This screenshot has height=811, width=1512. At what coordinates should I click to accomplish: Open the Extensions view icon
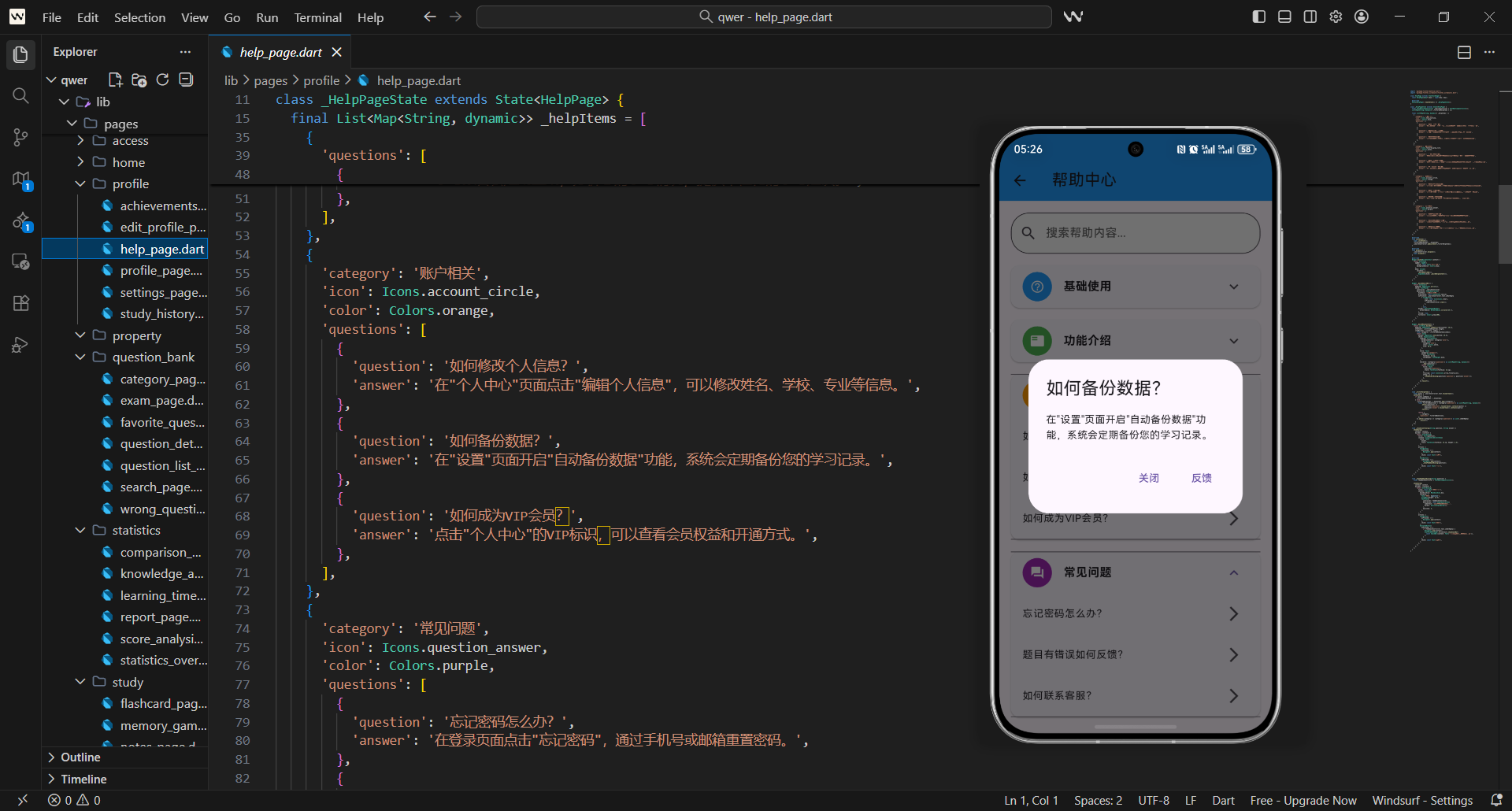20,303
